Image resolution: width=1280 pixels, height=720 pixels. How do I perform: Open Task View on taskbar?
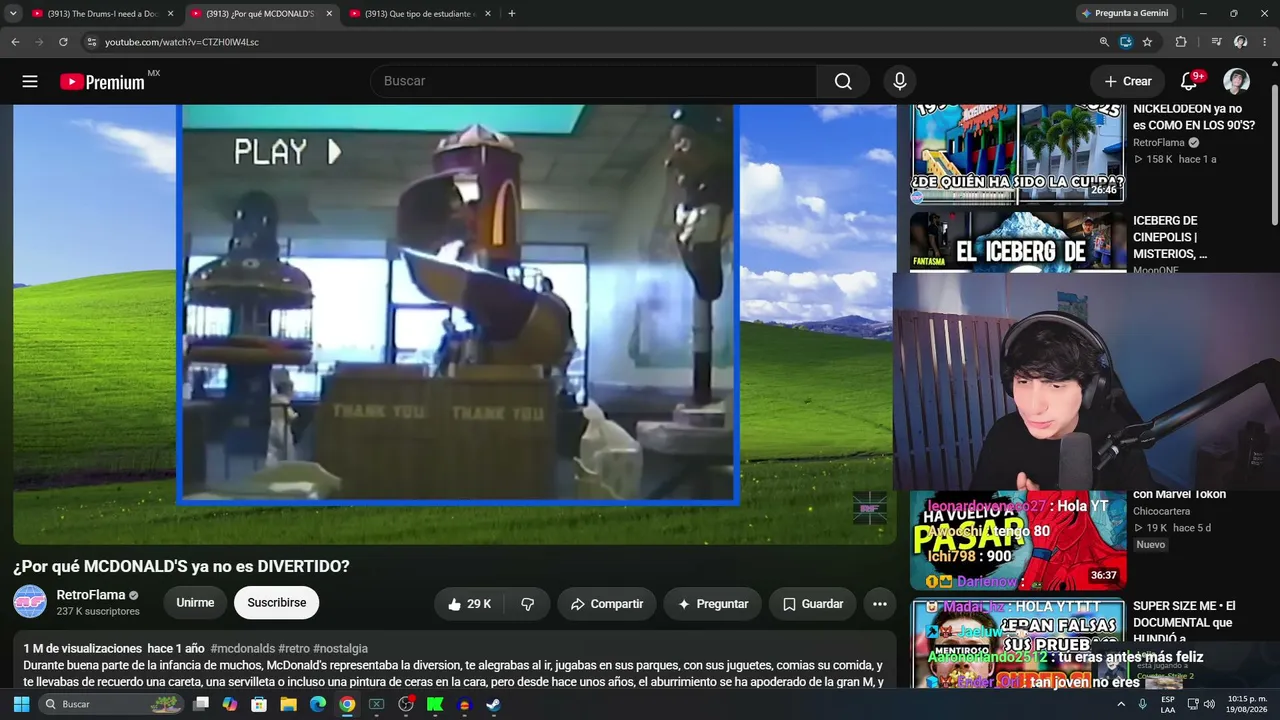pos(201,704)
